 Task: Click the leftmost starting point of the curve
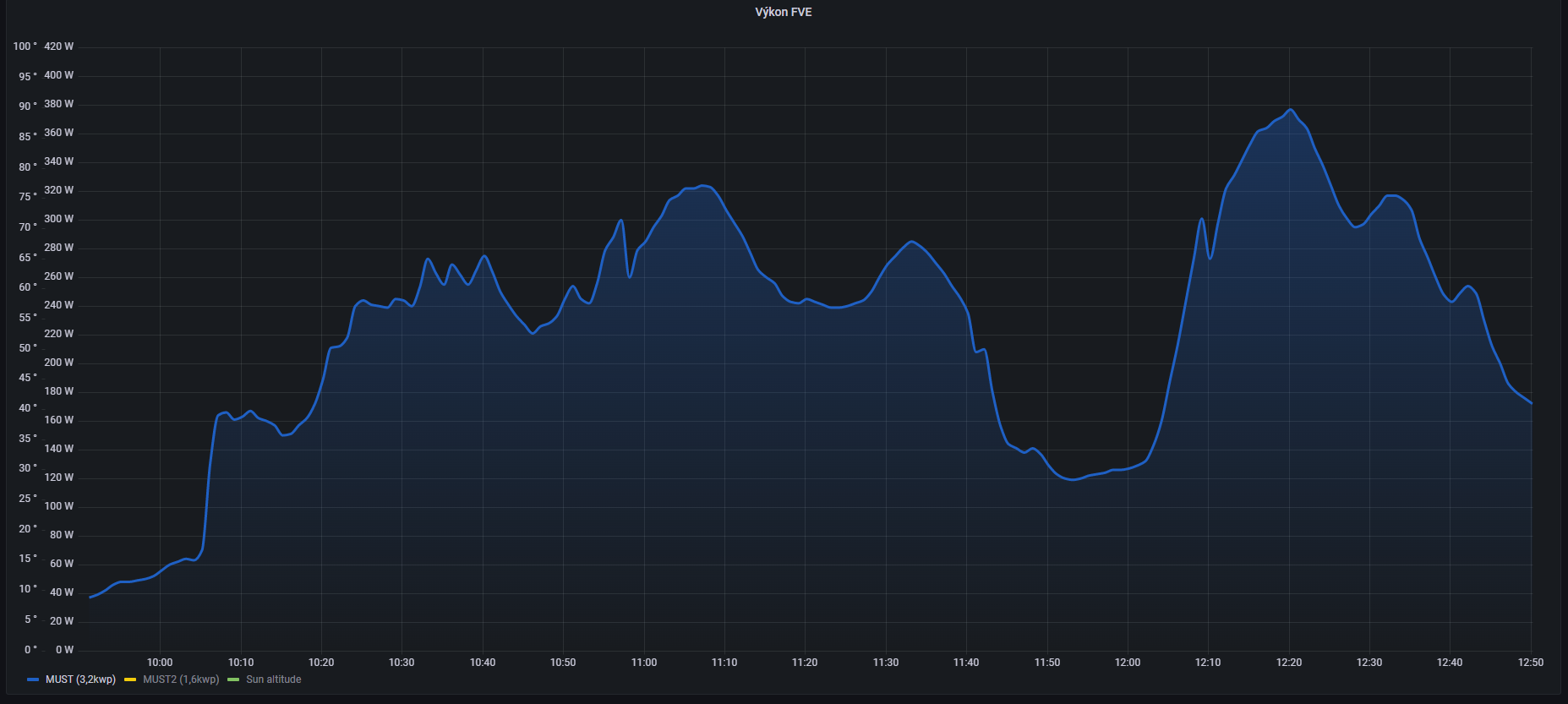click(90, 597)
